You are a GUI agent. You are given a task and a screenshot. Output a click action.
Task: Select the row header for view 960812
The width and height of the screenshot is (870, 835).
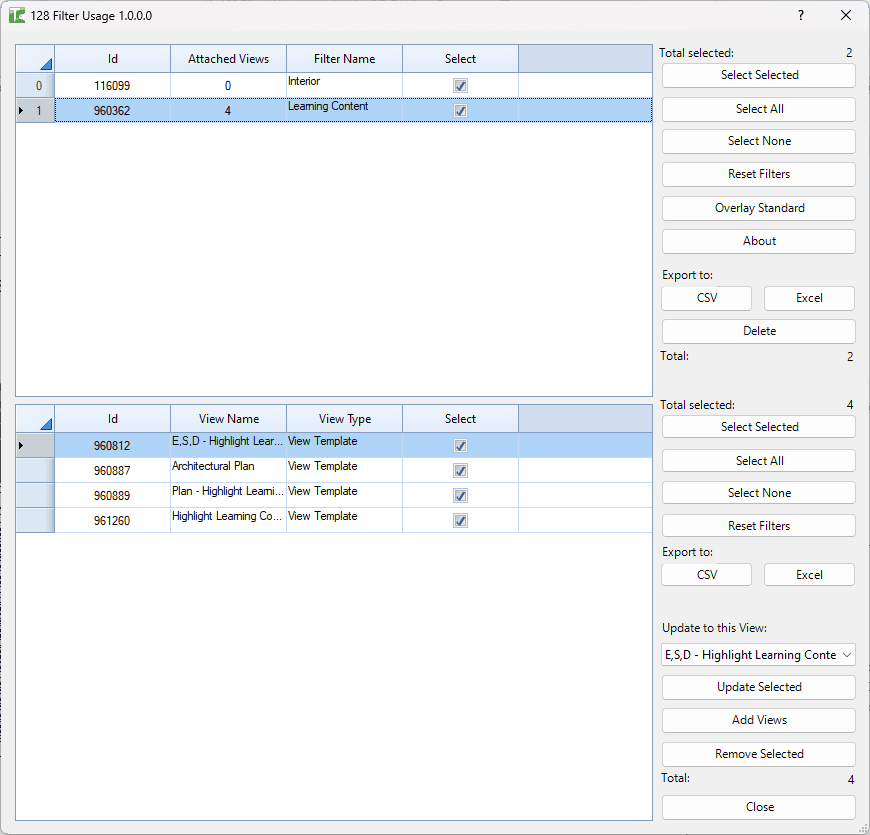coord(35,446)
